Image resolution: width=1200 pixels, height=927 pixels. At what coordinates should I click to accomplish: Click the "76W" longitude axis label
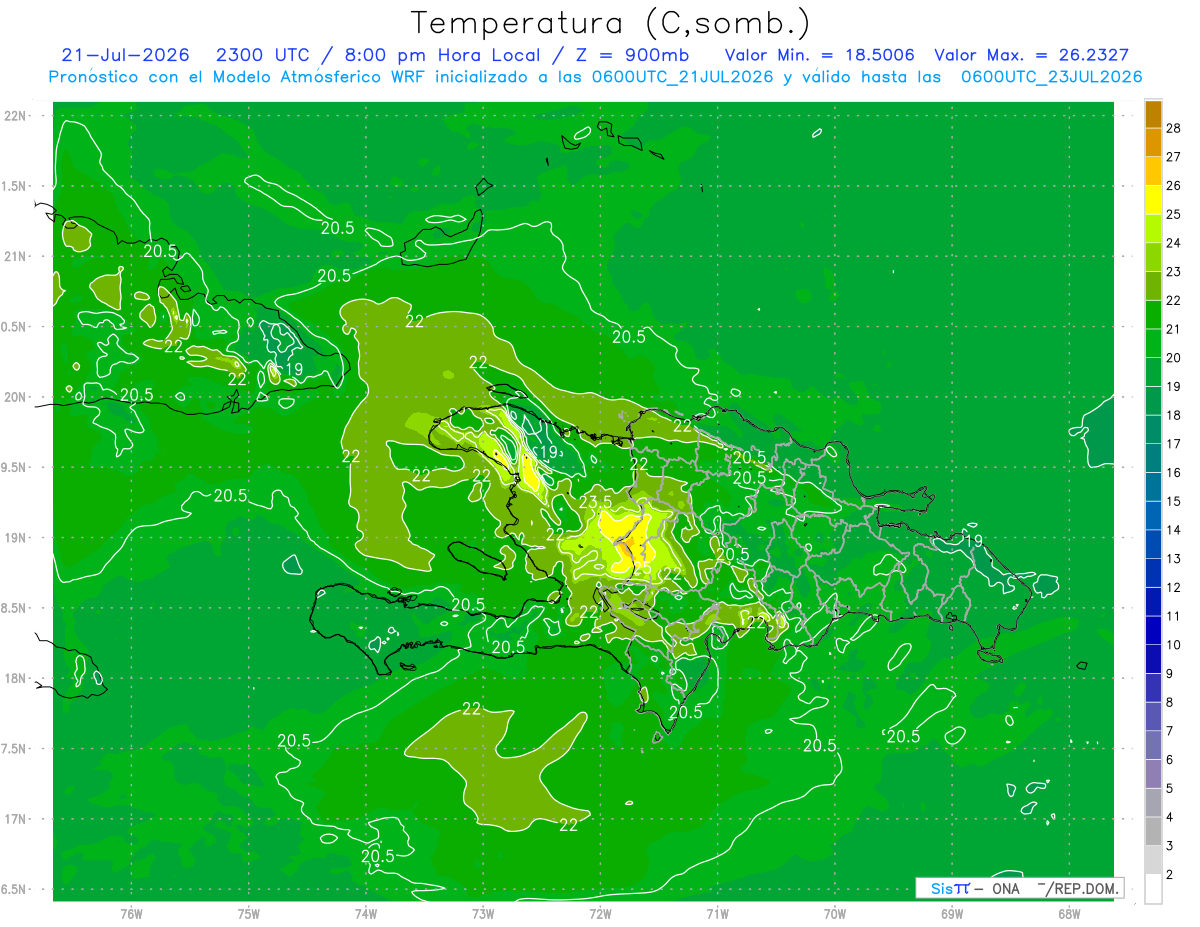pyautogui.click(x=131, y=913)
